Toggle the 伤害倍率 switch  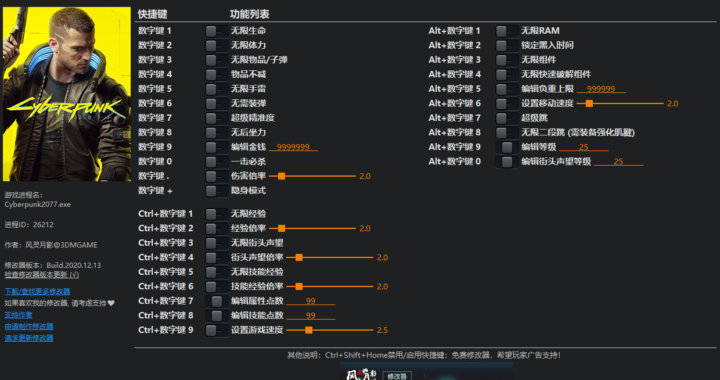216,176
